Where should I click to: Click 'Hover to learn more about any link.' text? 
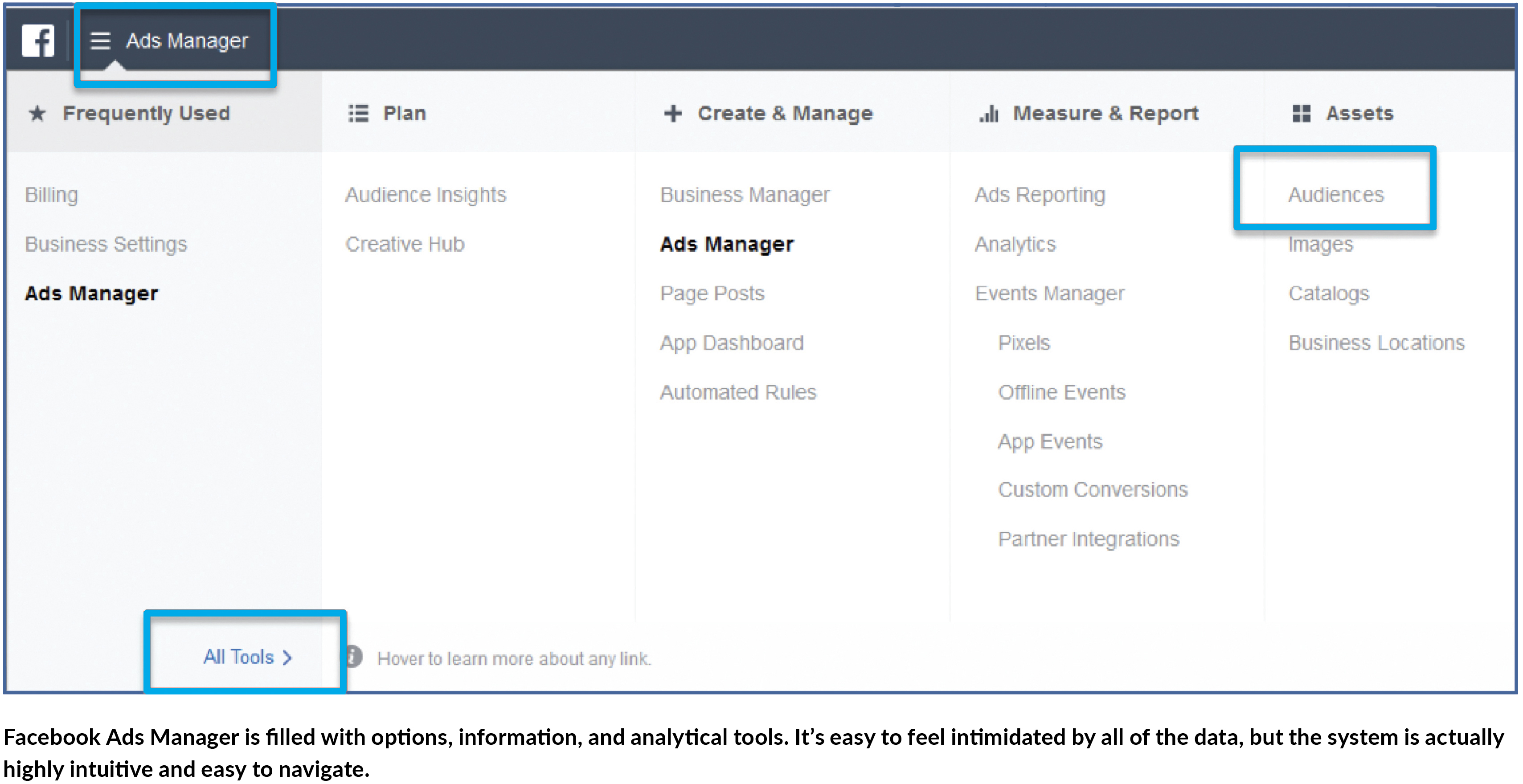[514, 659]
